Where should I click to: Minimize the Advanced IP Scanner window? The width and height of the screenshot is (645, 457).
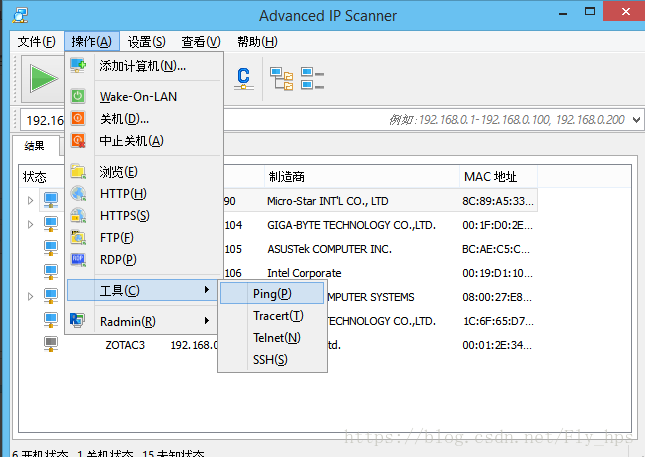tap(563, 13)
